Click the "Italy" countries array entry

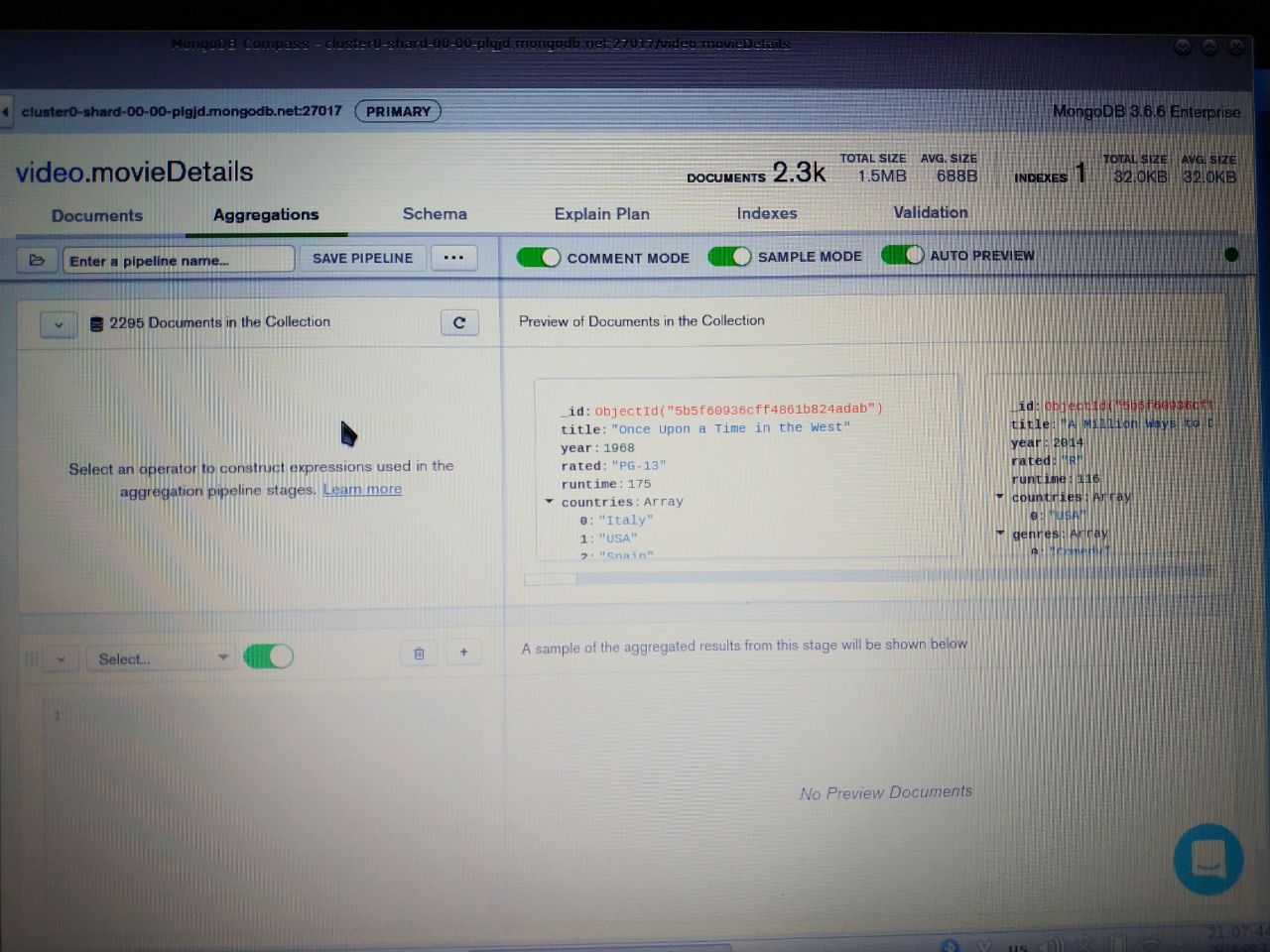pos(626,521)
